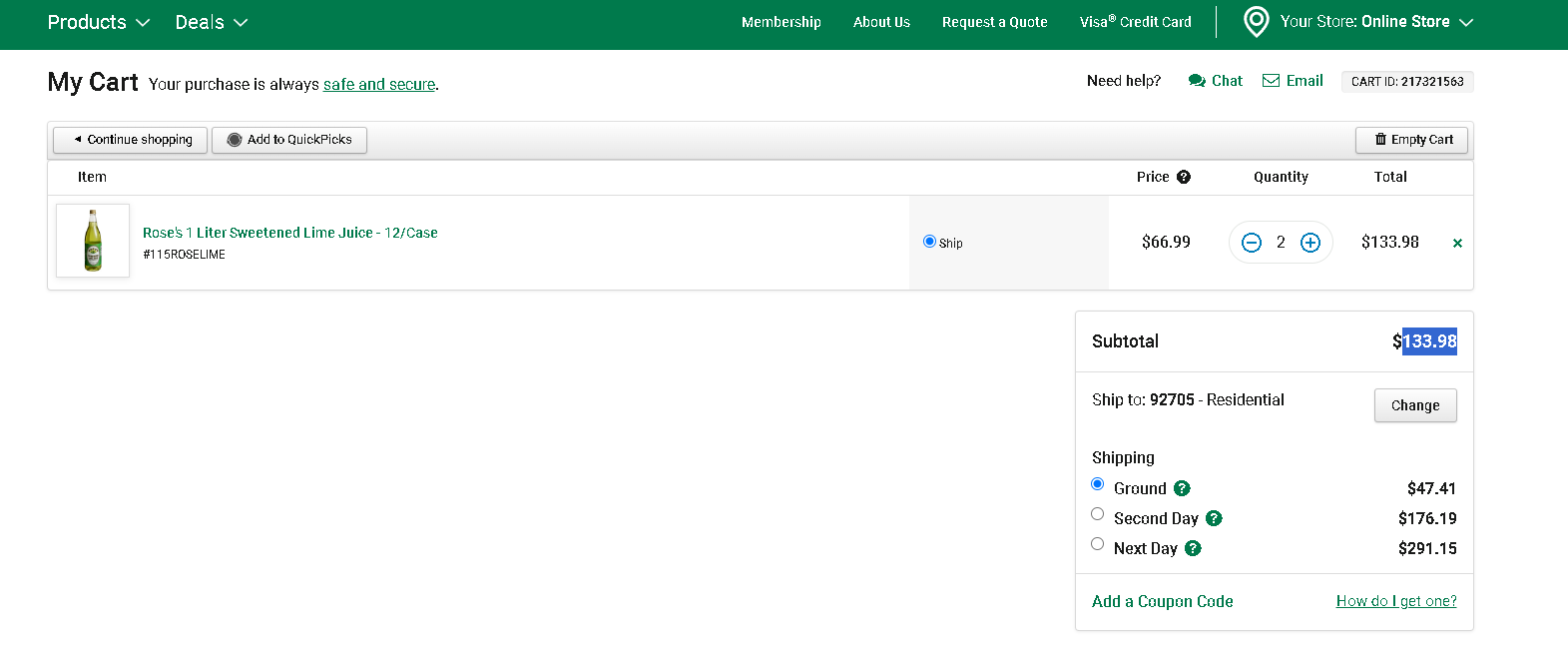The image size is (1568, 657).
Task: Open Rose's 1 Liter Sweetened Lime Juice link
Action: point(290,233)
